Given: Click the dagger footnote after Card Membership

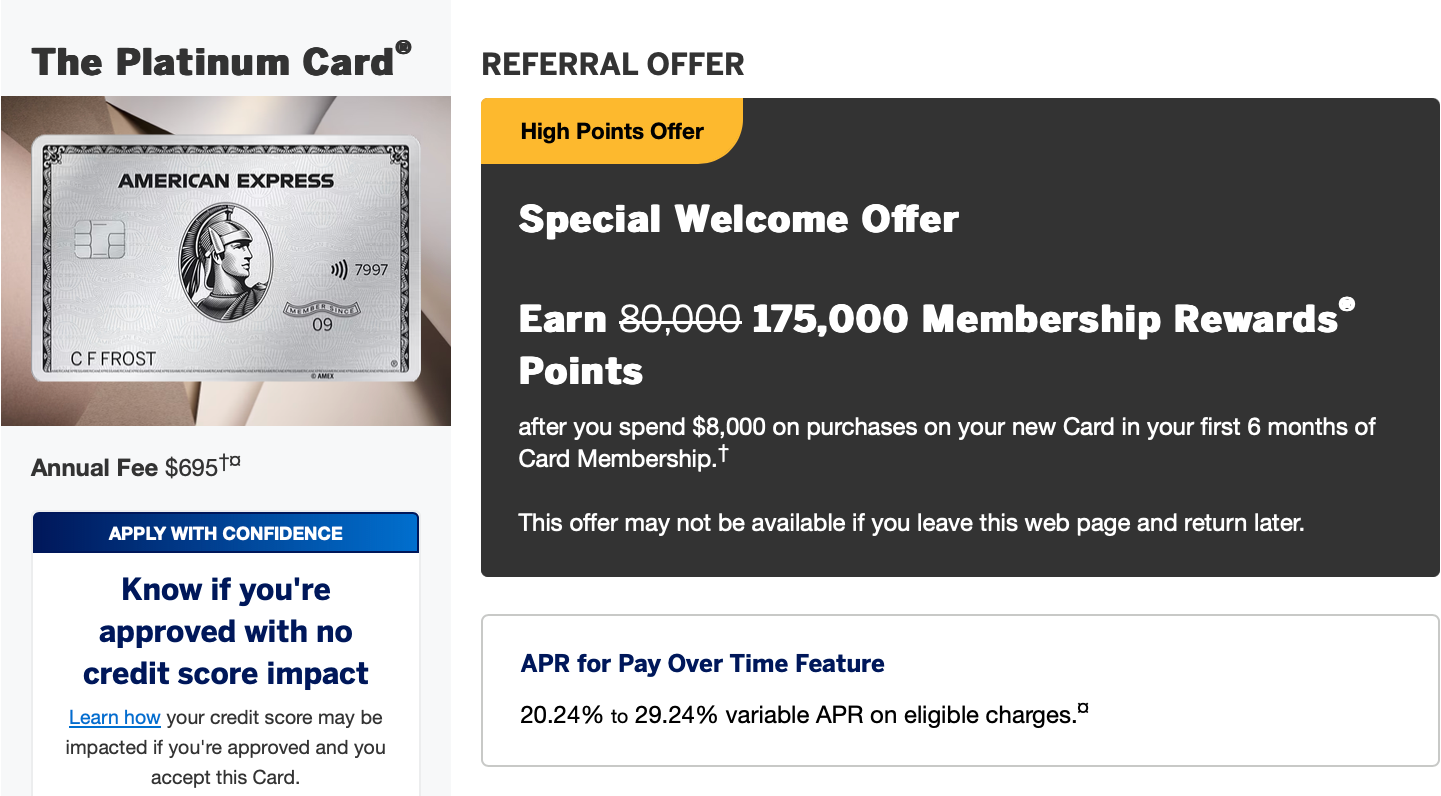Looking at the screenshot, I should tap(723, 454).
